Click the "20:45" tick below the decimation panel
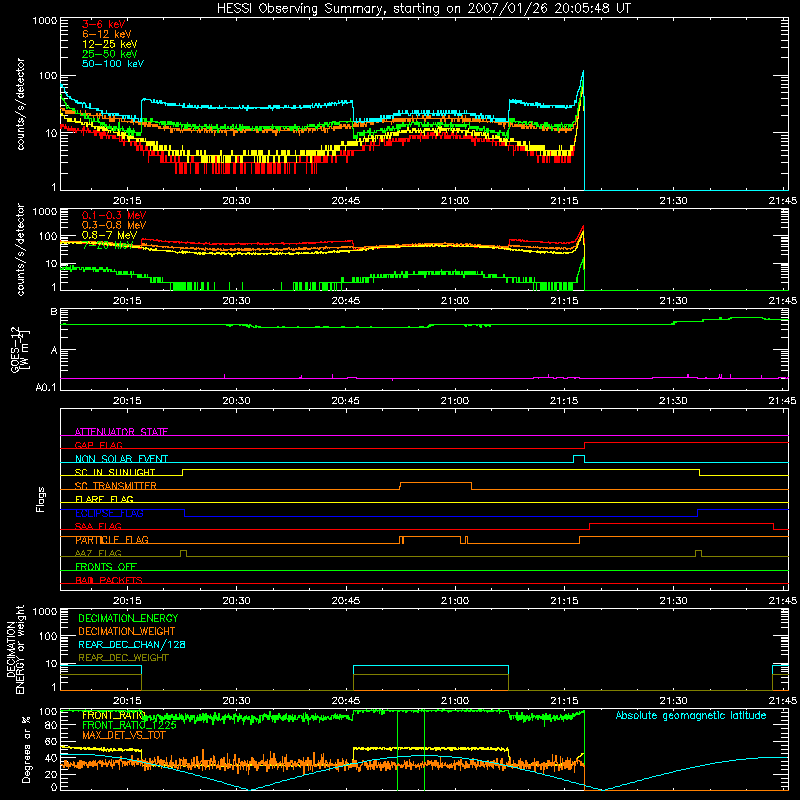 coord(345,701)
